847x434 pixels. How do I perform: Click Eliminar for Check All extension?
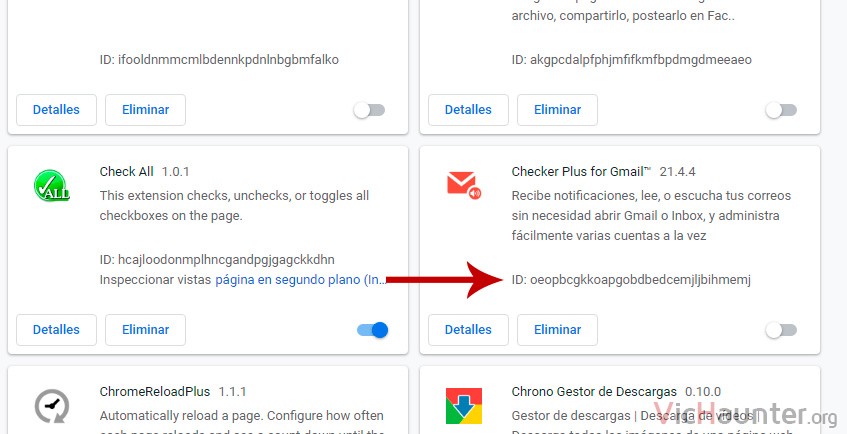pyautogui.click(x=145, y=330)
